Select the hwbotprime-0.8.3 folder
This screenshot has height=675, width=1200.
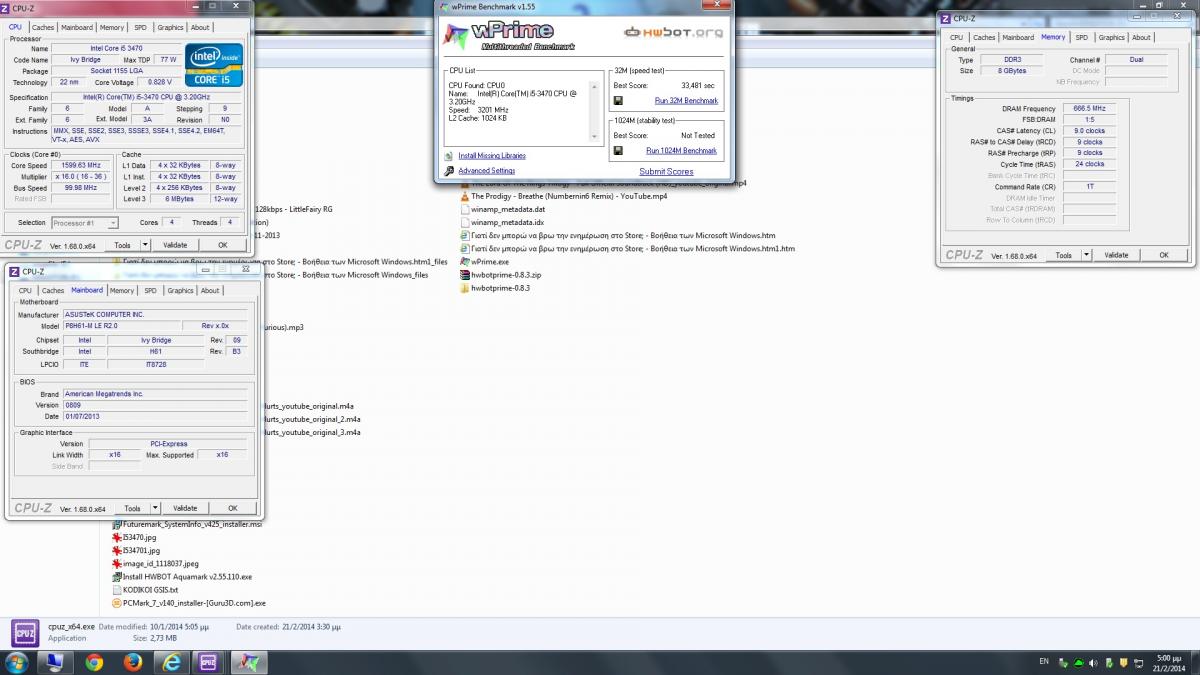click(494, 288)
